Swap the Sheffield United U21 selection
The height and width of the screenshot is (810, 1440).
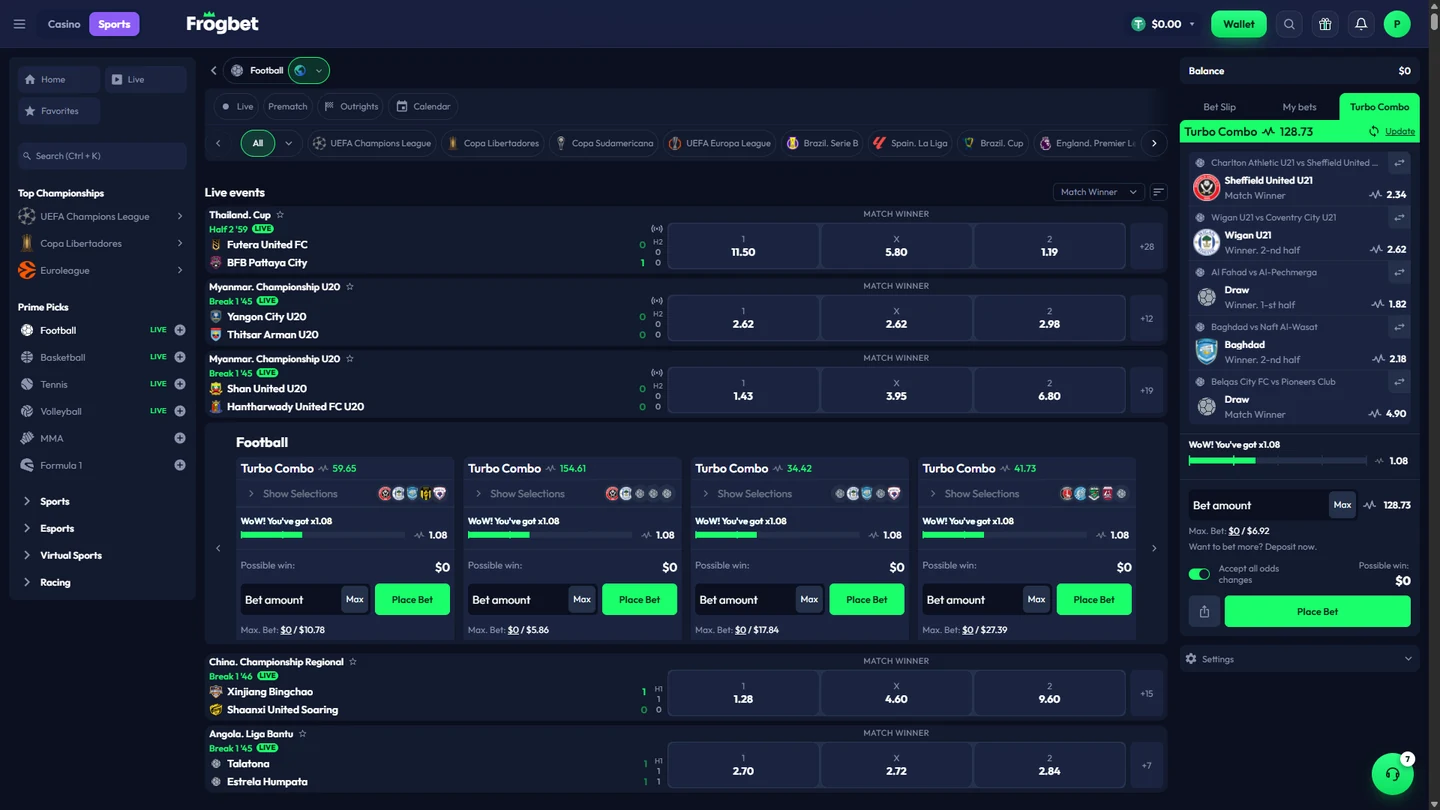coord(1399,163)
